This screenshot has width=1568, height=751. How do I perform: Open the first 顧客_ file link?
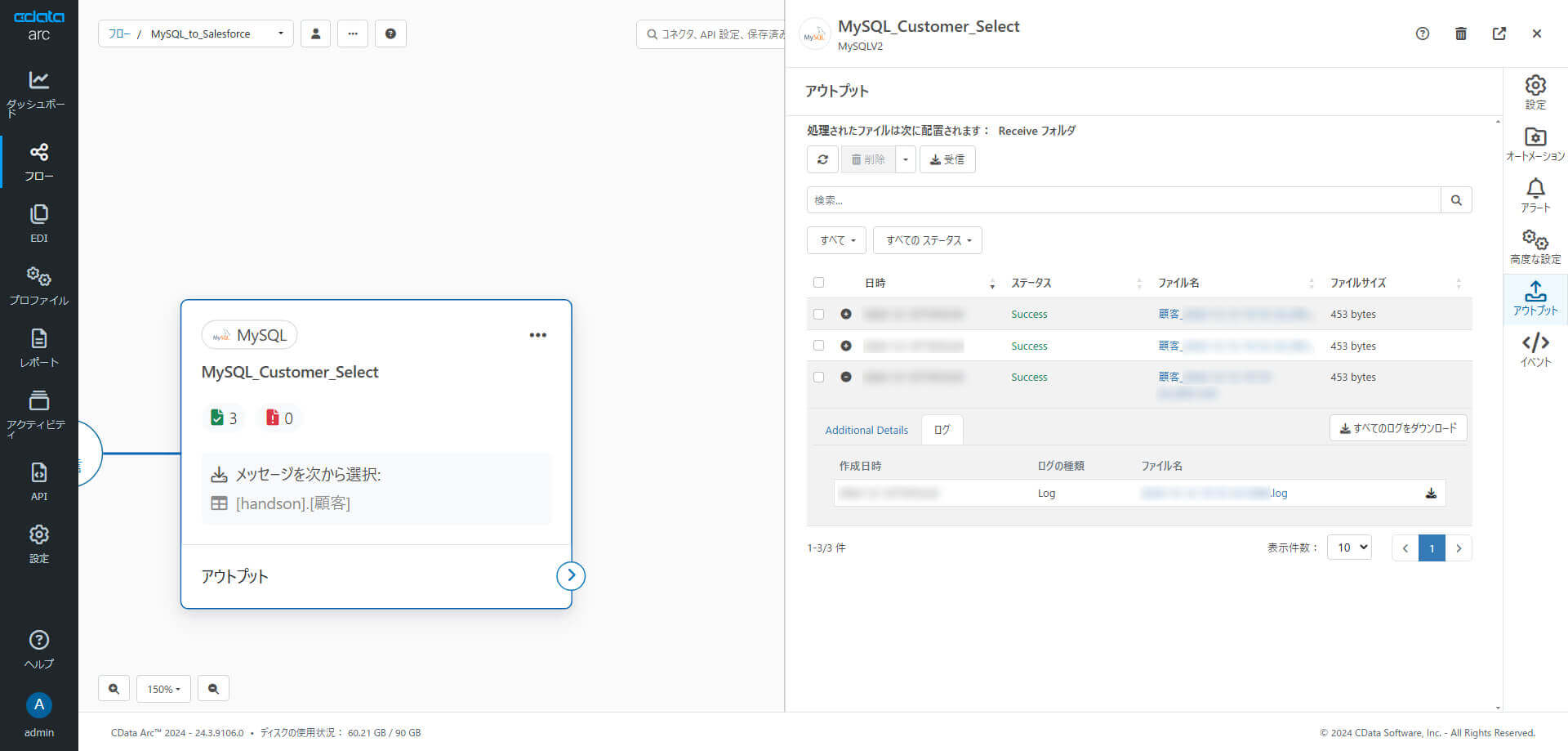tap(1235, 314)
